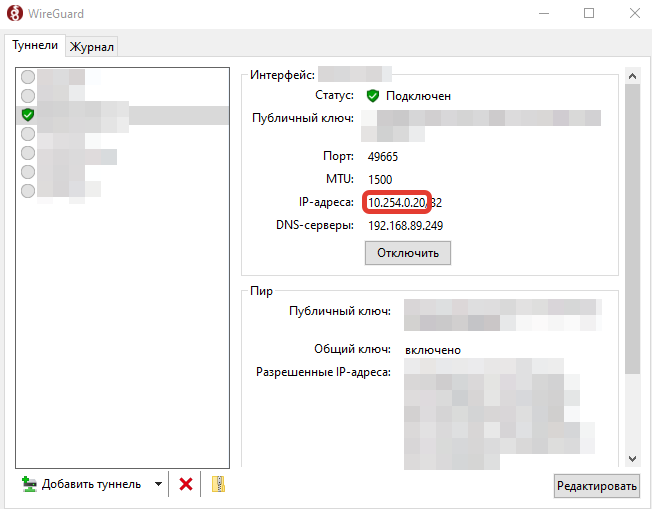Click the IP address 10.254.0.20

tap(397, 203)
